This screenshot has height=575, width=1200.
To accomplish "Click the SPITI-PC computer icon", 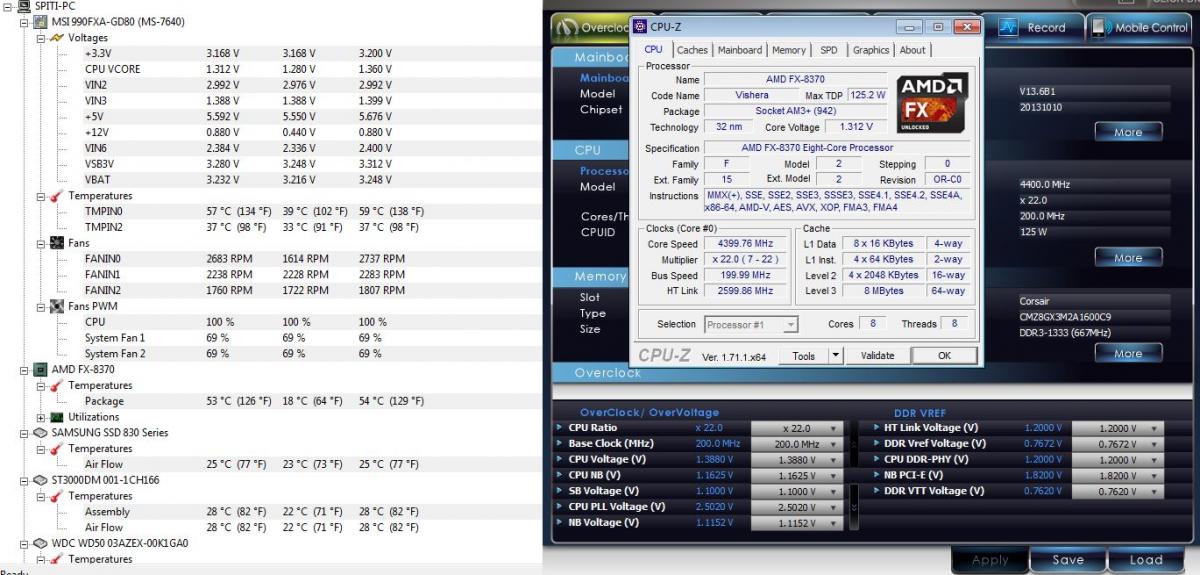I will click(25, 6).
